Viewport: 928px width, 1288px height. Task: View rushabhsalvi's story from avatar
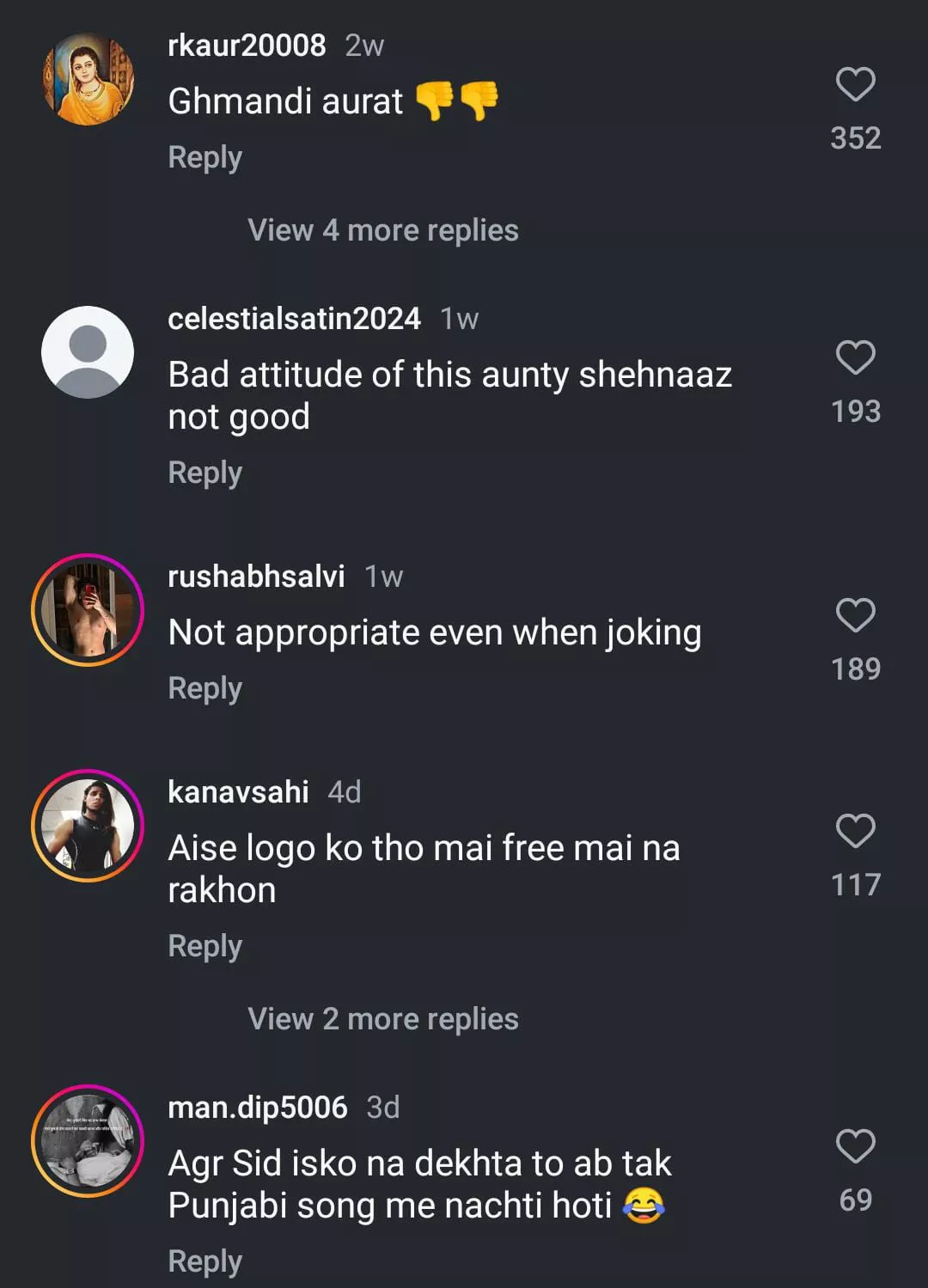88,610
